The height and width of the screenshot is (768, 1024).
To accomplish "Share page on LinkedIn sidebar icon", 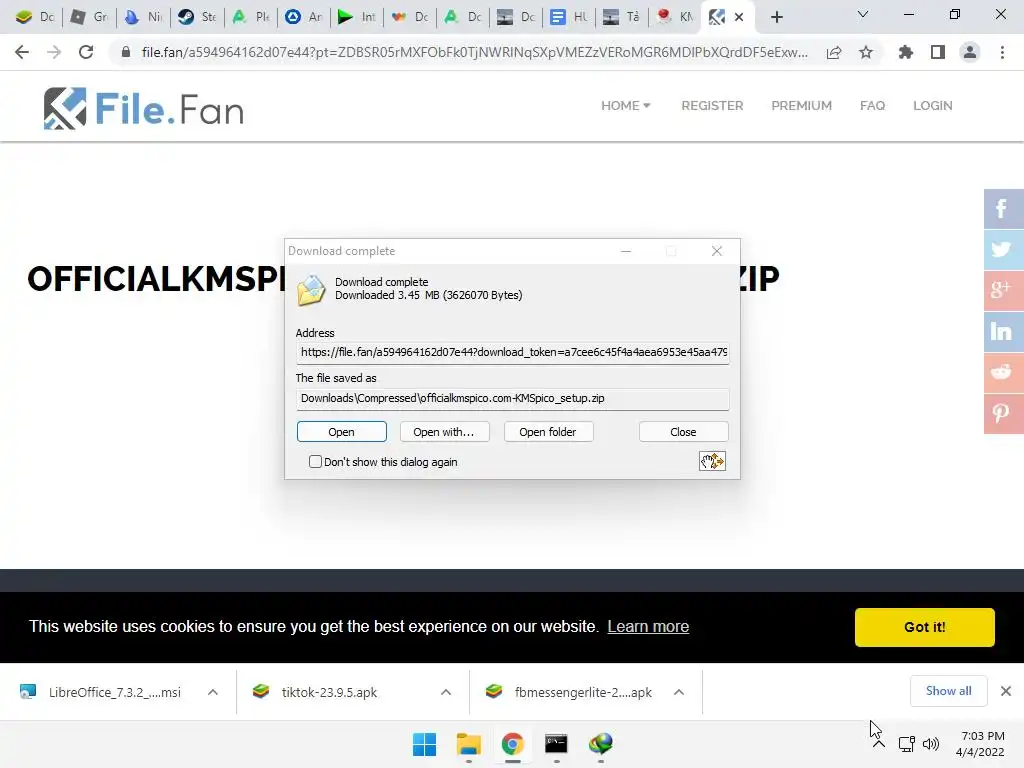I will pyautogui.click(x=1003, y=332).
